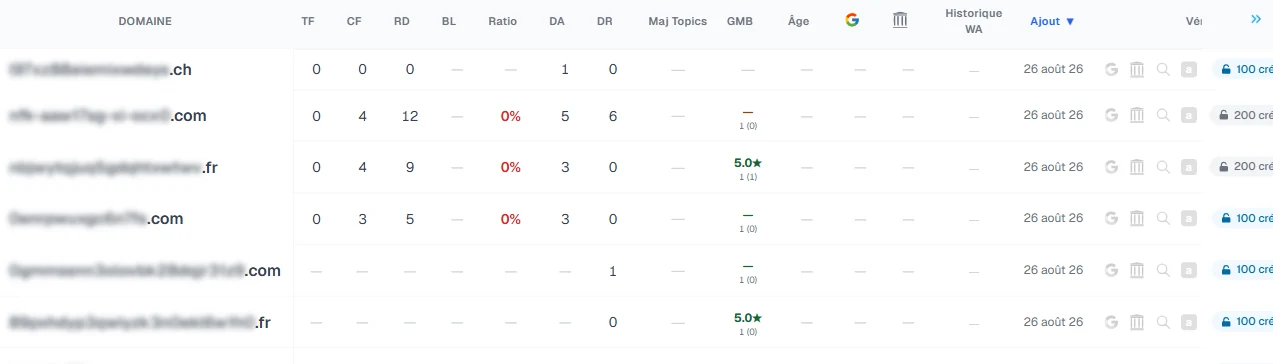
Task: Click magnifier icon in the DR 1 .com row
Action: click(x=1162, y=270)
